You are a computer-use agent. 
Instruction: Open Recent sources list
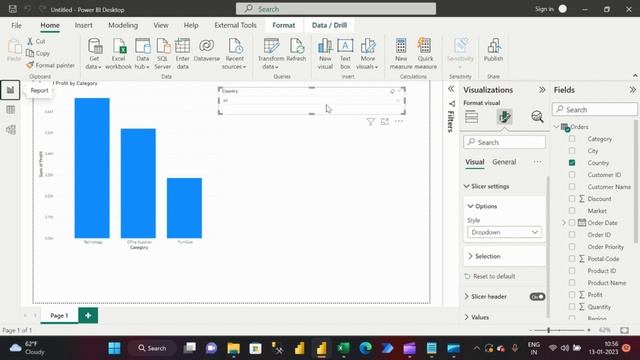tap(234, 53)
